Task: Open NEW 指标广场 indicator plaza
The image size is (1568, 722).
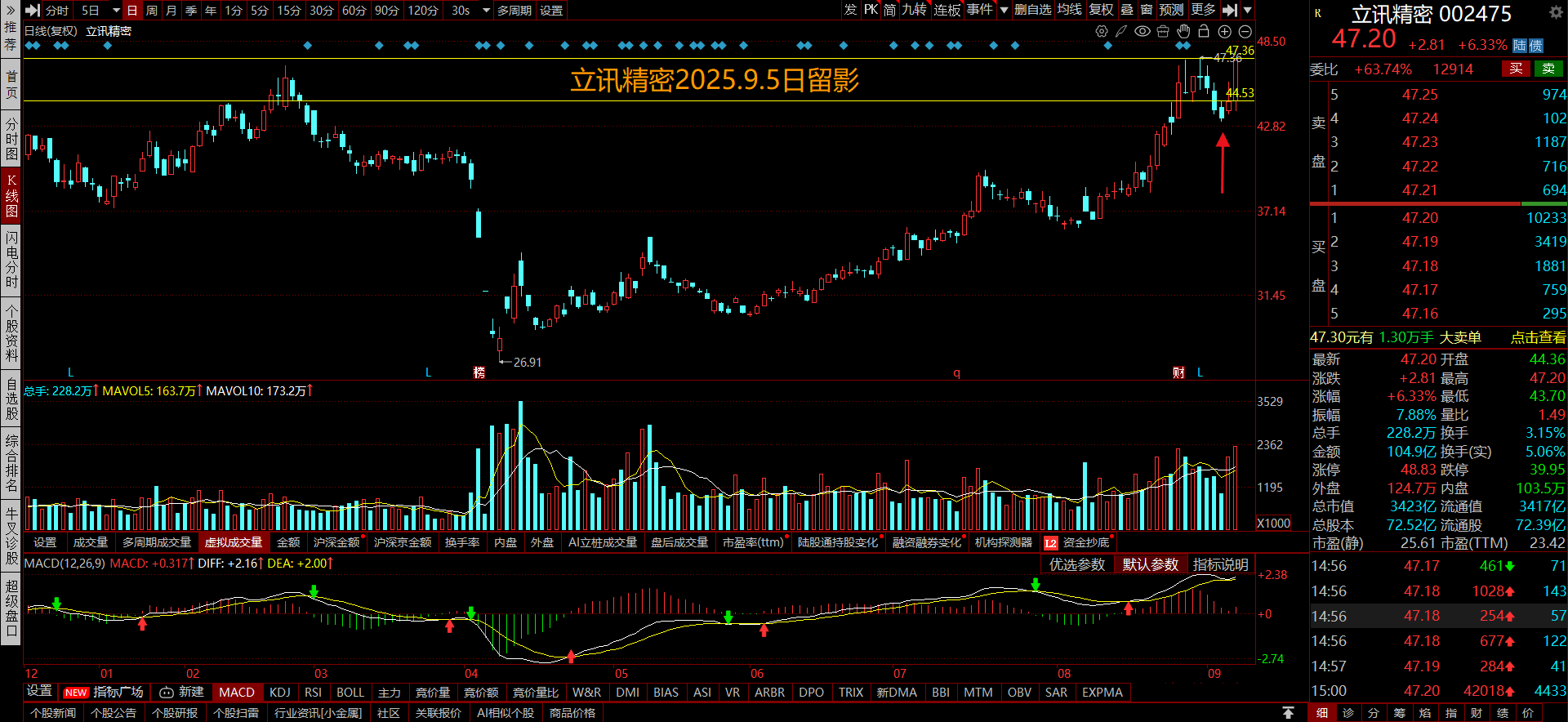Action: coord(104,692)
